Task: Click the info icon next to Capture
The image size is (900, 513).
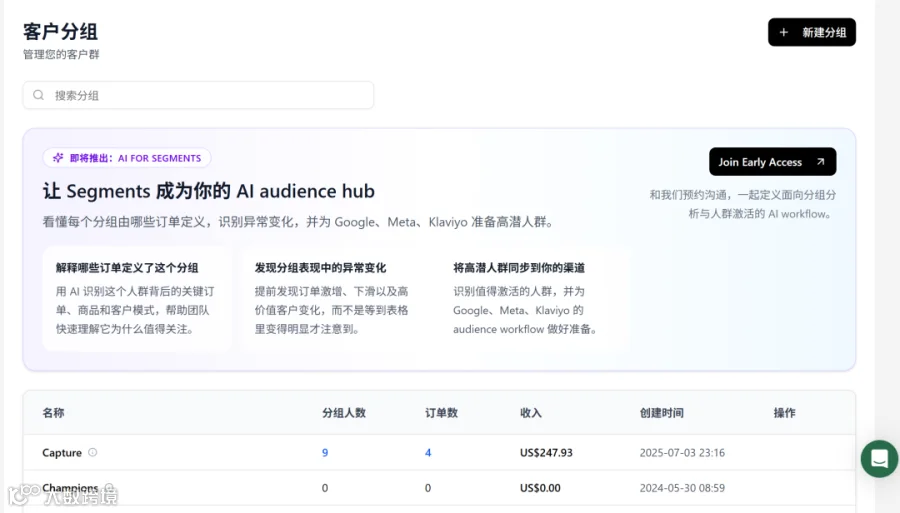Action: click(92, 452)
